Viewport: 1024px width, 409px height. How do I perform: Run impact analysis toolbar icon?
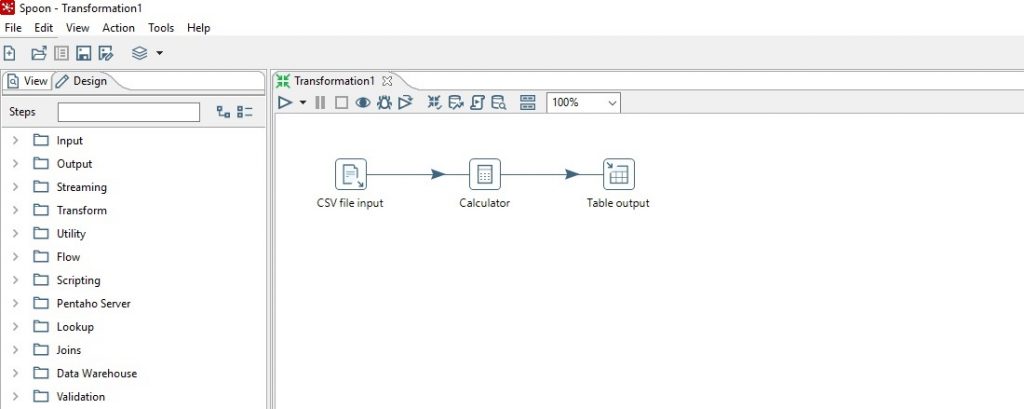pos(456,103)
